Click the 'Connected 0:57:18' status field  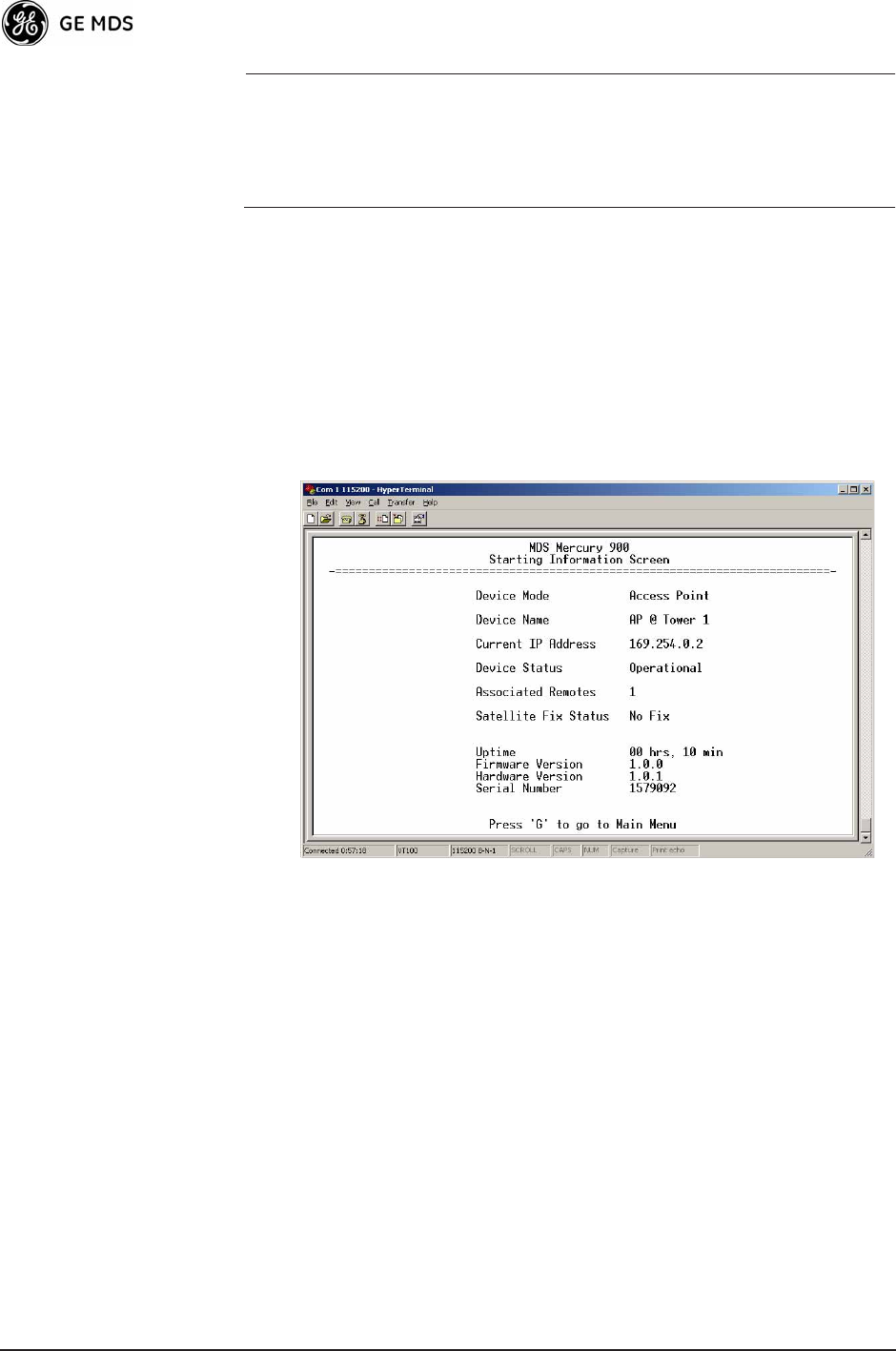click(x=348, y=850)
